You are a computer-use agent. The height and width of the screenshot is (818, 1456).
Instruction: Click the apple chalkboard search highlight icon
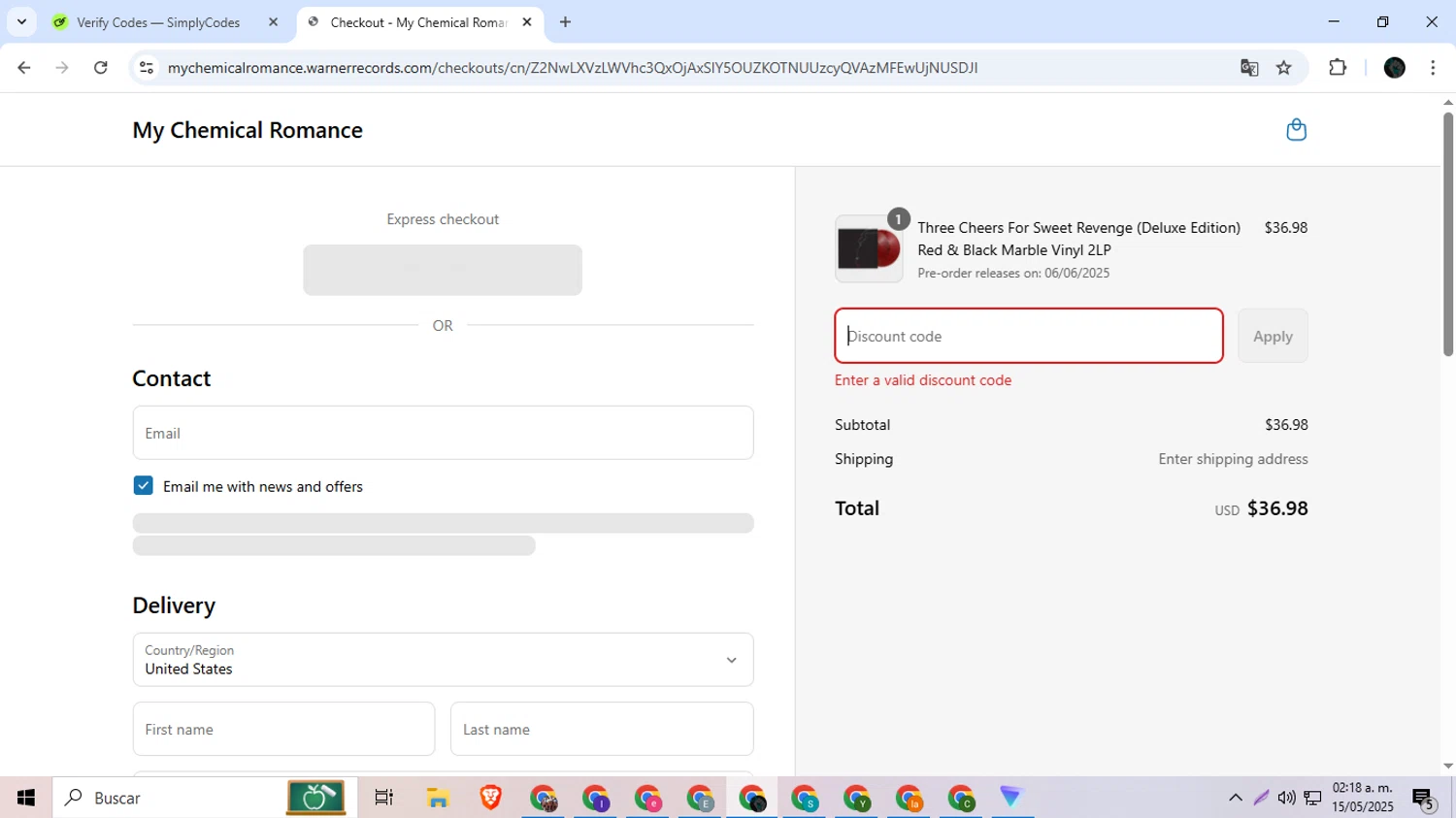tap(315, 798)
